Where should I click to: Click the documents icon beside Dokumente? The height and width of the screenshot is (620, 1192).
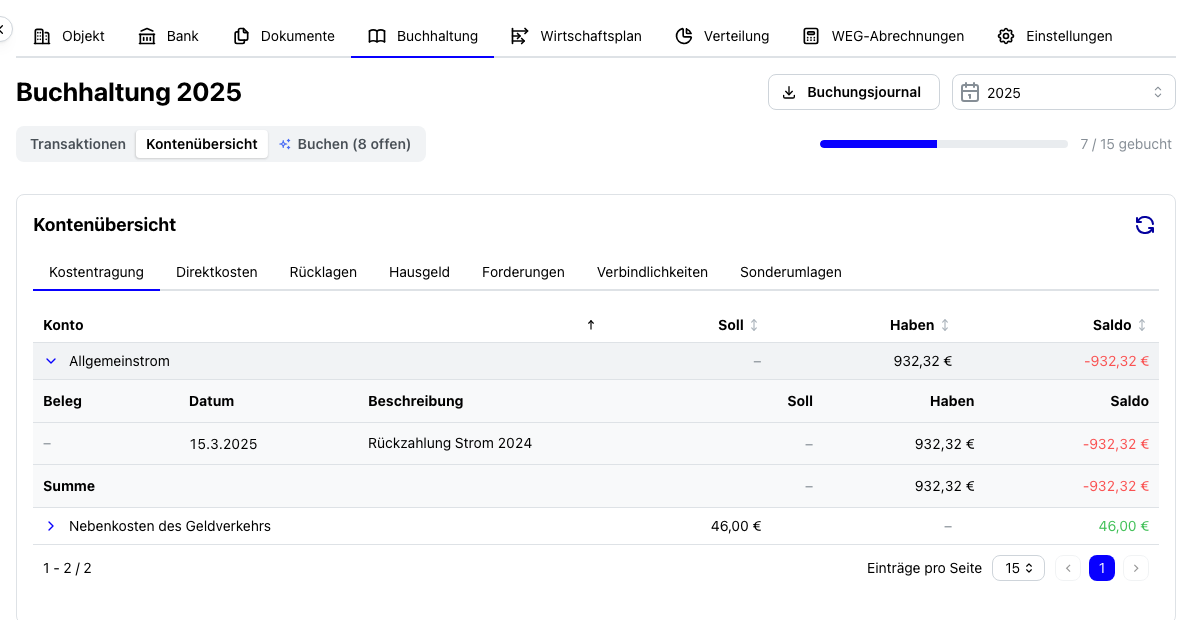pos(241,36)
